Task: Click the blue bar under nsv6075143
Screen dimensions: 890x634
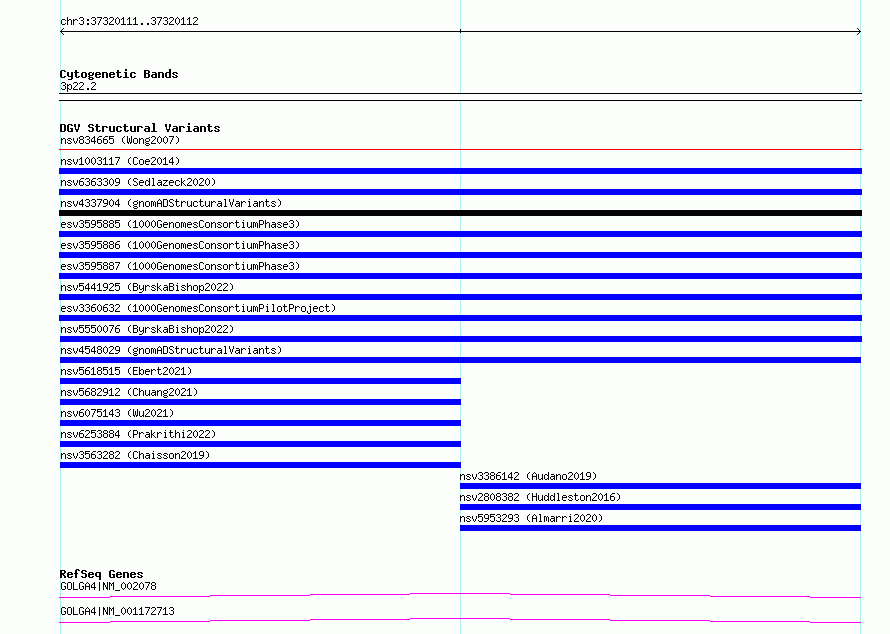Action: pos(260,423)
